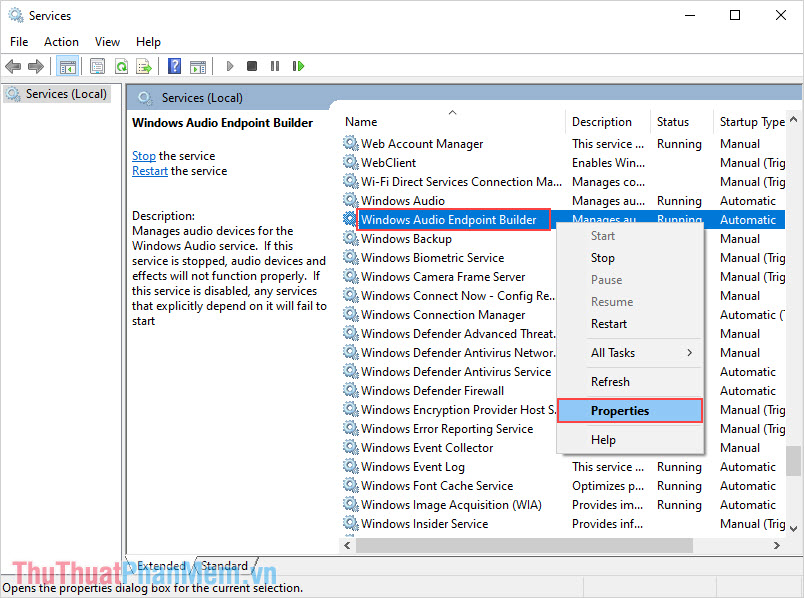This screenshot has width=804, height=598.
Task: Expand the All Tasks submenu
Action: pos(616,352)
